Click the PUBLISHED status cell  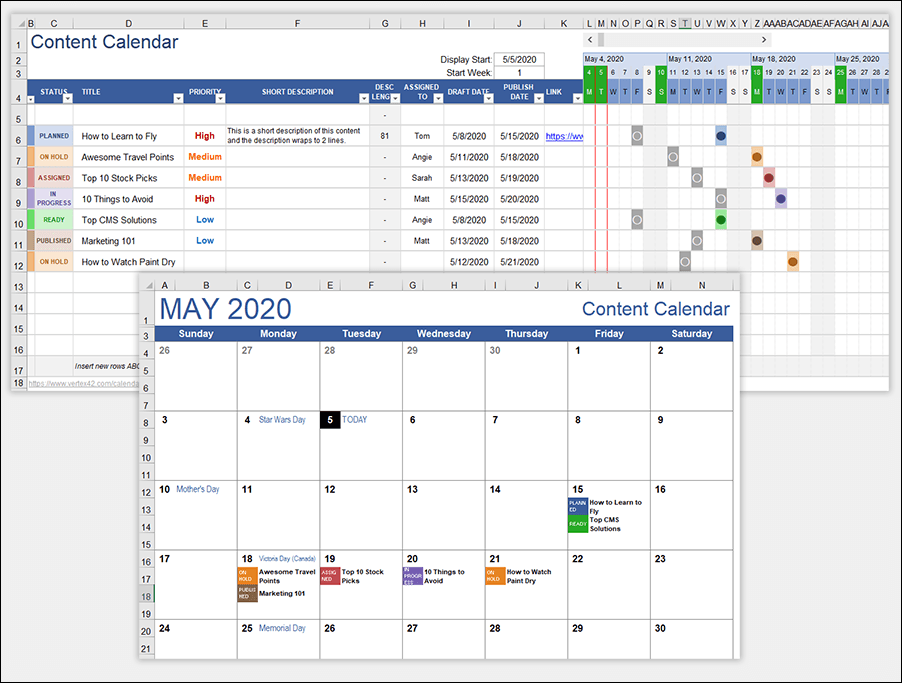(x=54, y=241)
